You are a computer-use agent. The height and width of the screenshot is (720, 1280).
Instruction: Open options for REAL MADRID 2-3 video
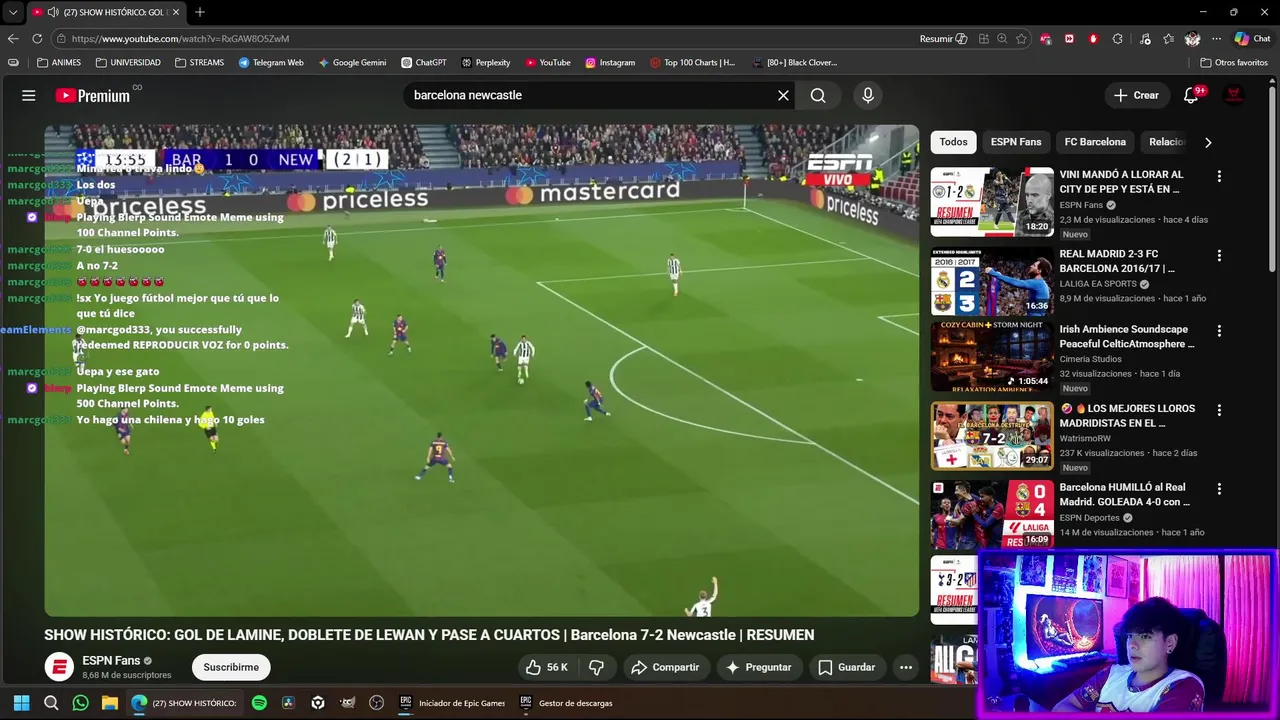(x=1219, y=256)
